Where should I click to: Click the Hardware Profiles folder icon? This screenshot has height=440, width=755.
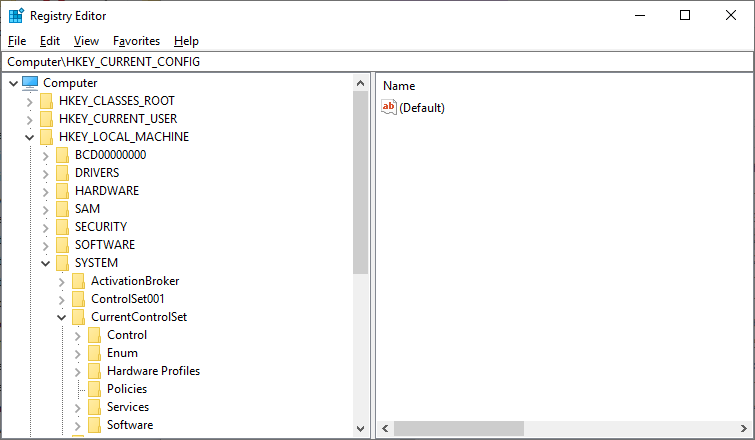click(94, 371)
